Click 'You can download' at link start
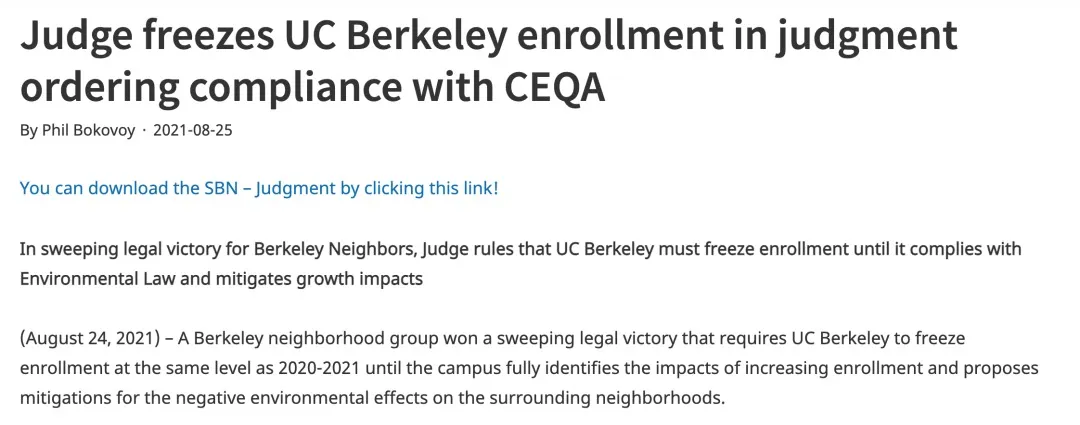This screenshot has width=1080, height=425. coord(81,188)
